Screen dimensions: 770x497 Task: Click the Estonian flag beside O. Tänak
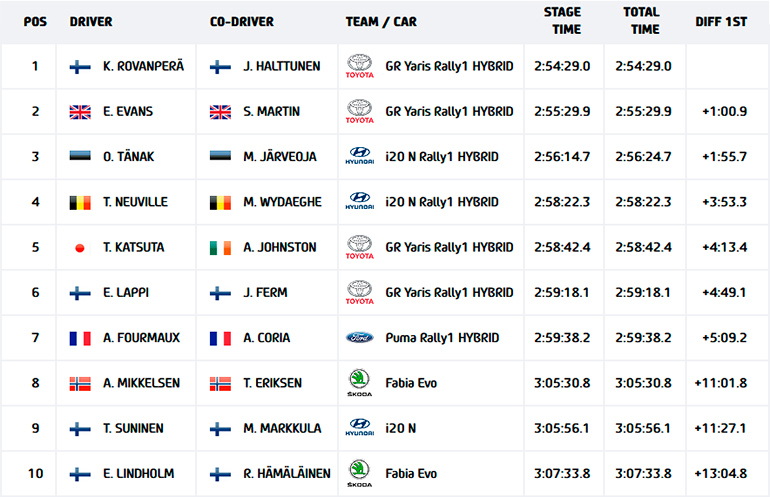[80, 157]
